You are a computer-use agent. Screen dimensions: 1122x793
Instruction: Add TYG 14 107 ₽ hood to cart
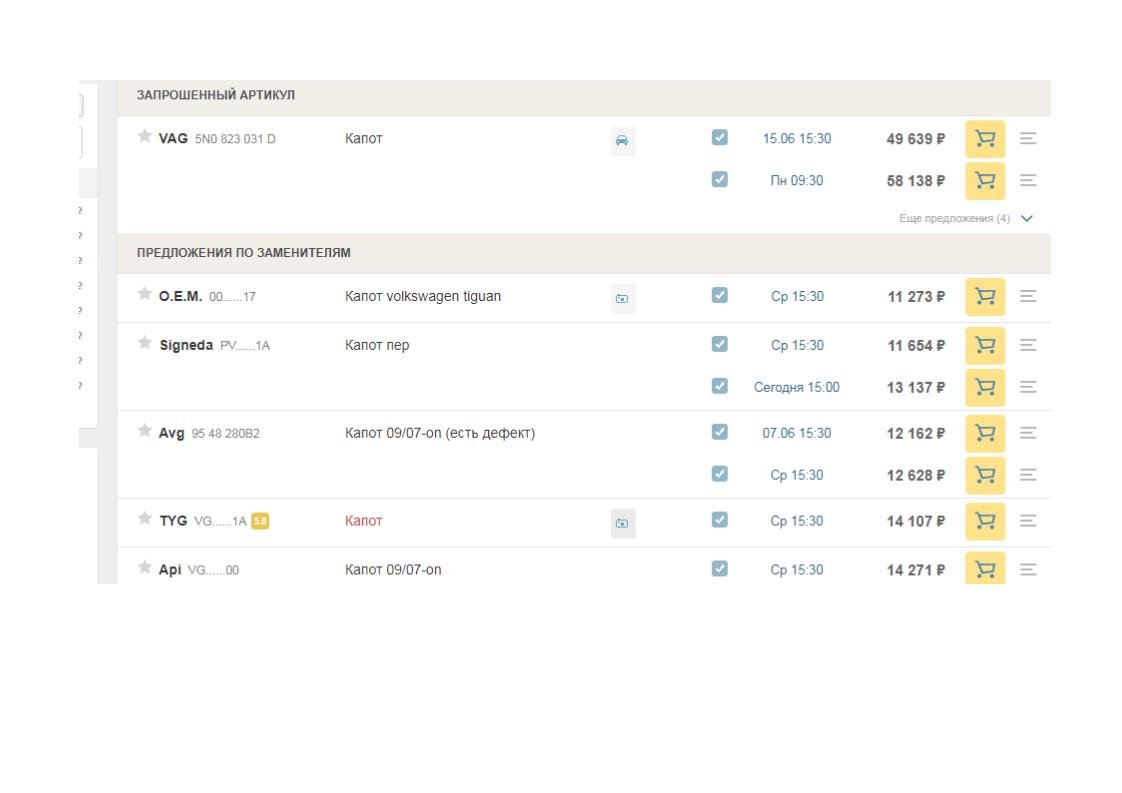(985, 521)
